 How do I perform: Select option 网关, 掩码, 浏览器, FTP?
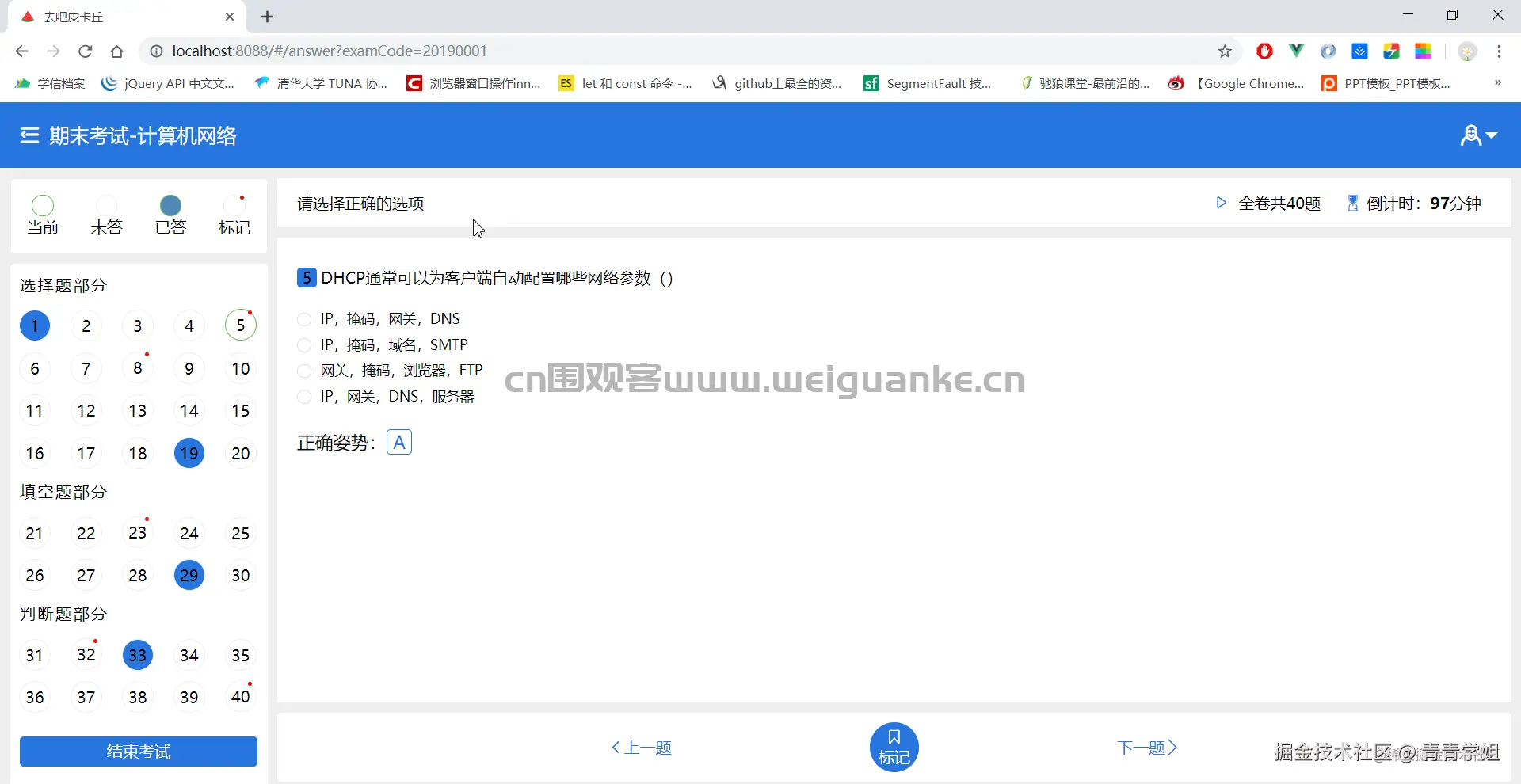click(390, 371)
